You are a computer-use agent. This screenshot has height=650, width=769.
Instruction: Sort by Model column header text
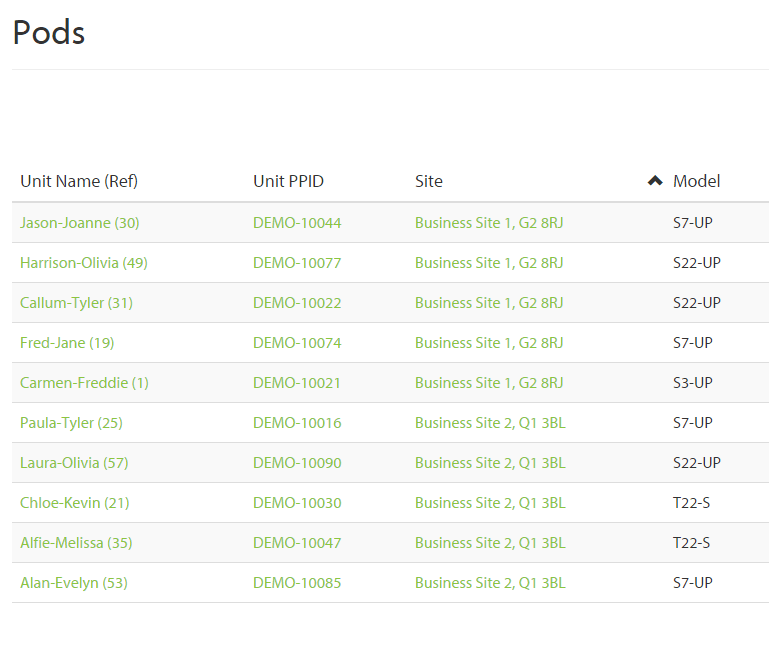pyautogui.click(x=696, y=182)
